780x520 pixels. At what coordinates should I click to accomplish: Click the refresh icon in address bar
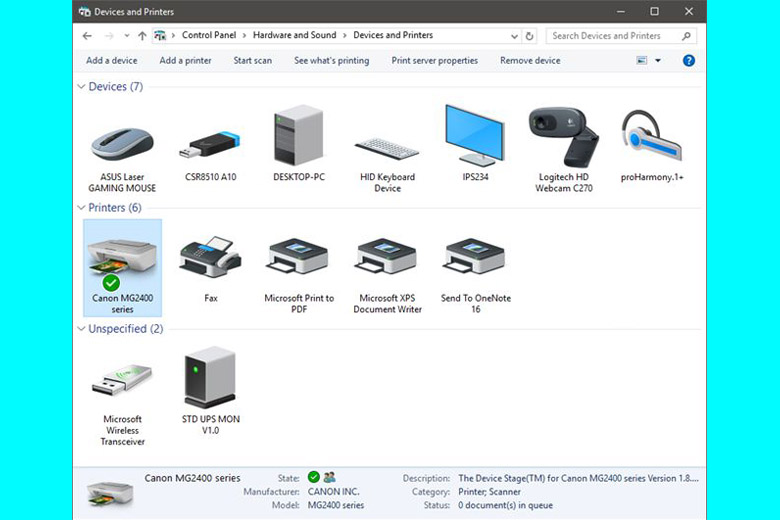pyautogui.click(x=529, y=36)
